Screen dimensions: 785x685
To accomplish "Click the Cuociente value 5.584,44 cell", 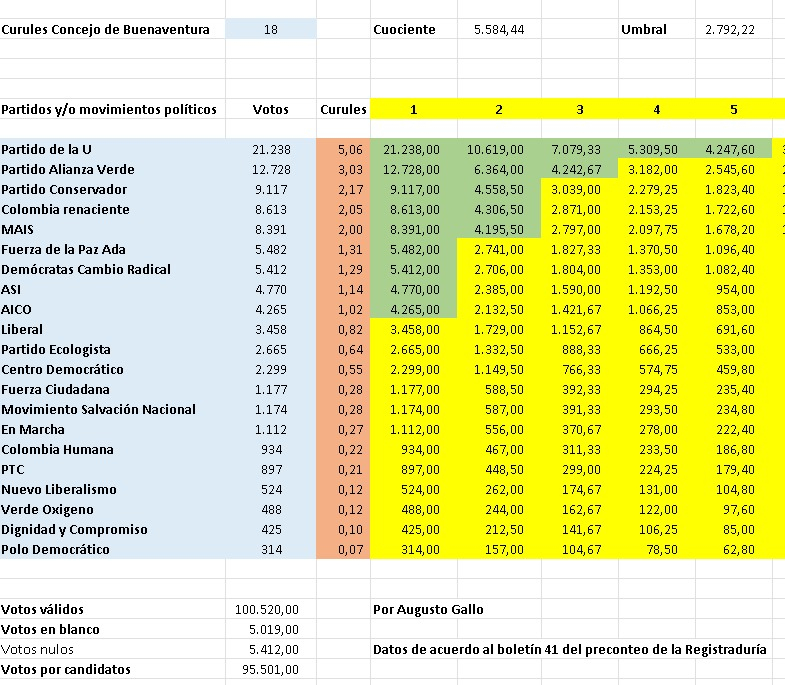I will point(499,29).
